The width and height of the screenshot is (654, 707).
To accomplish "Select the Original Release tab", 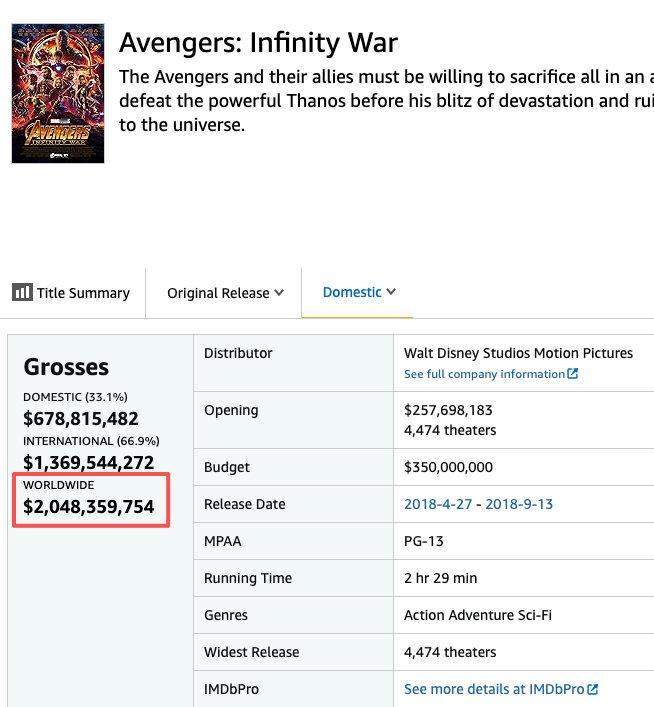I will click(x=225, y=293).
